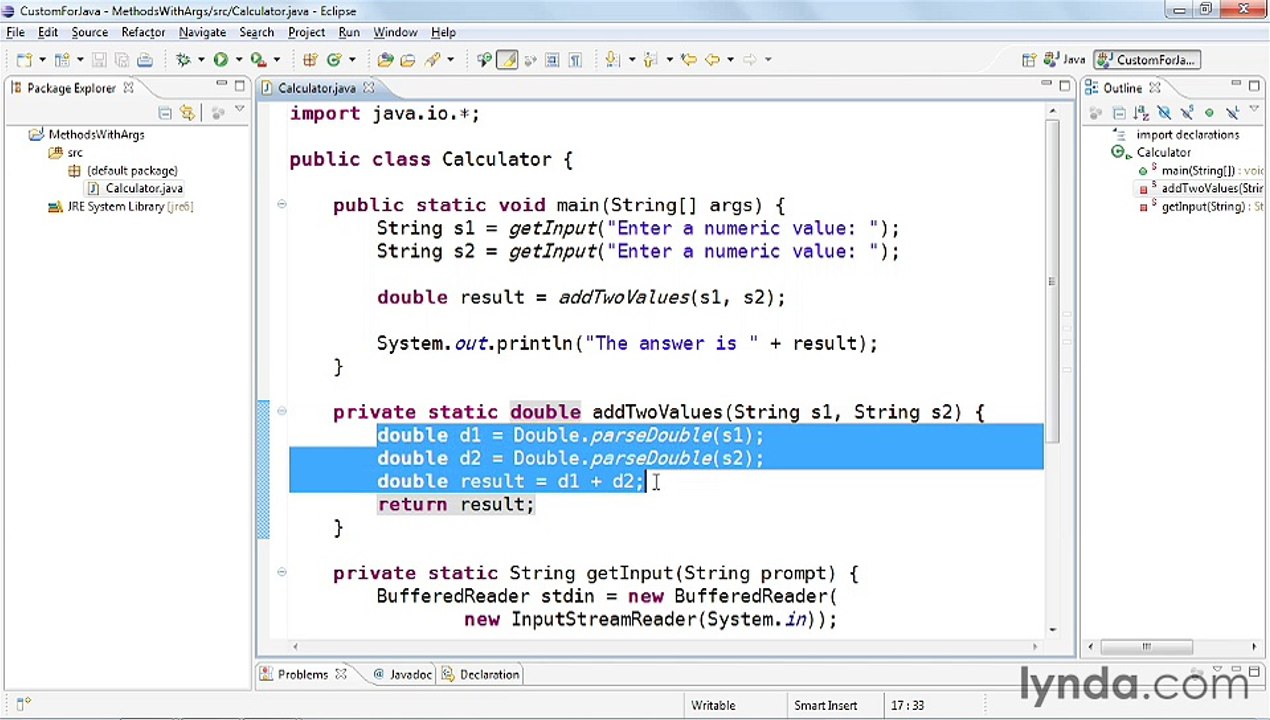
Task: Navigate forward with the grayed right arrow
Action: pyautogui.click(x=750, y=60)
